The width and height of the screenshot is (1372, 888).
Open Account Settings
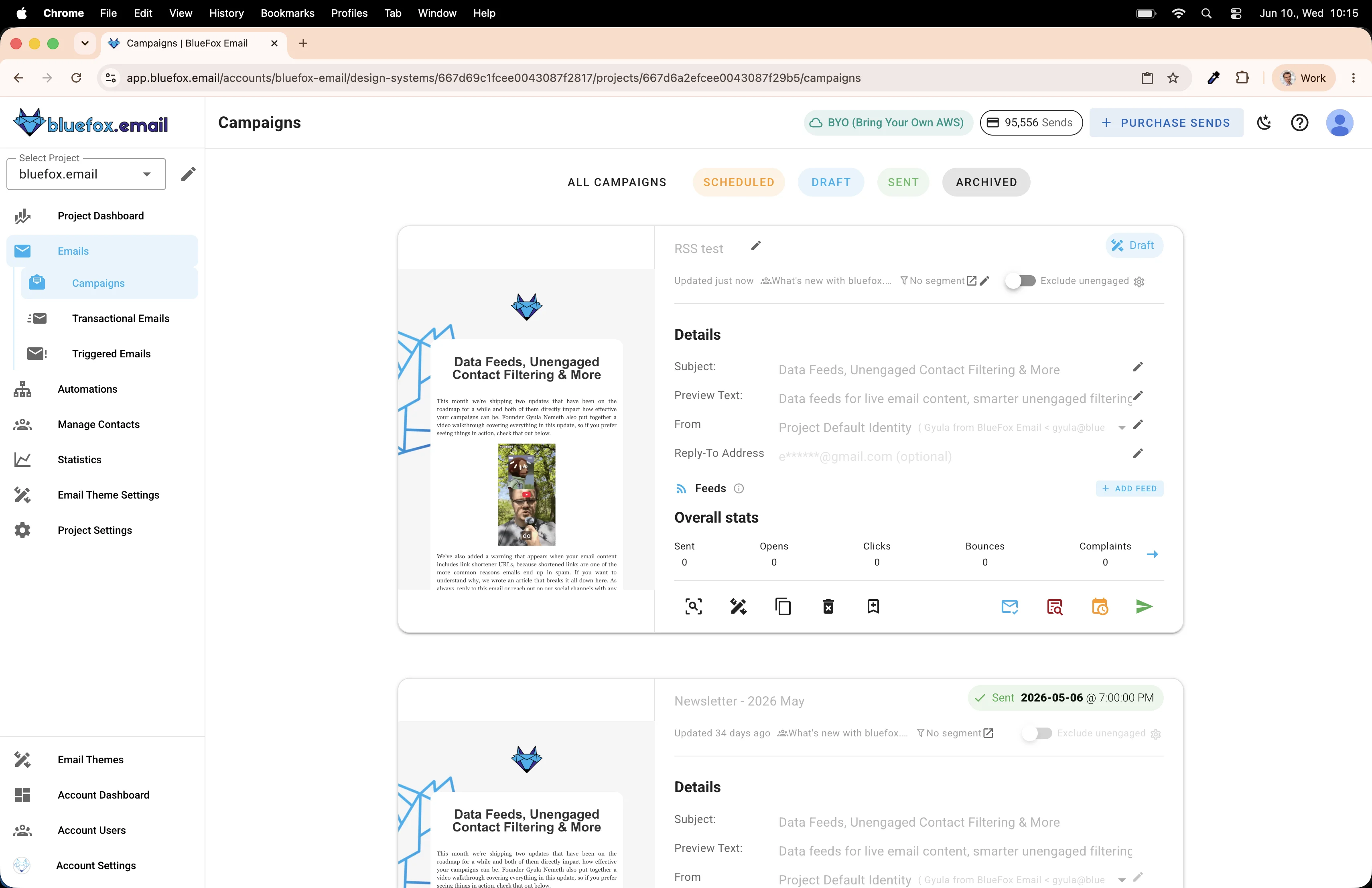tap(101, 866)
